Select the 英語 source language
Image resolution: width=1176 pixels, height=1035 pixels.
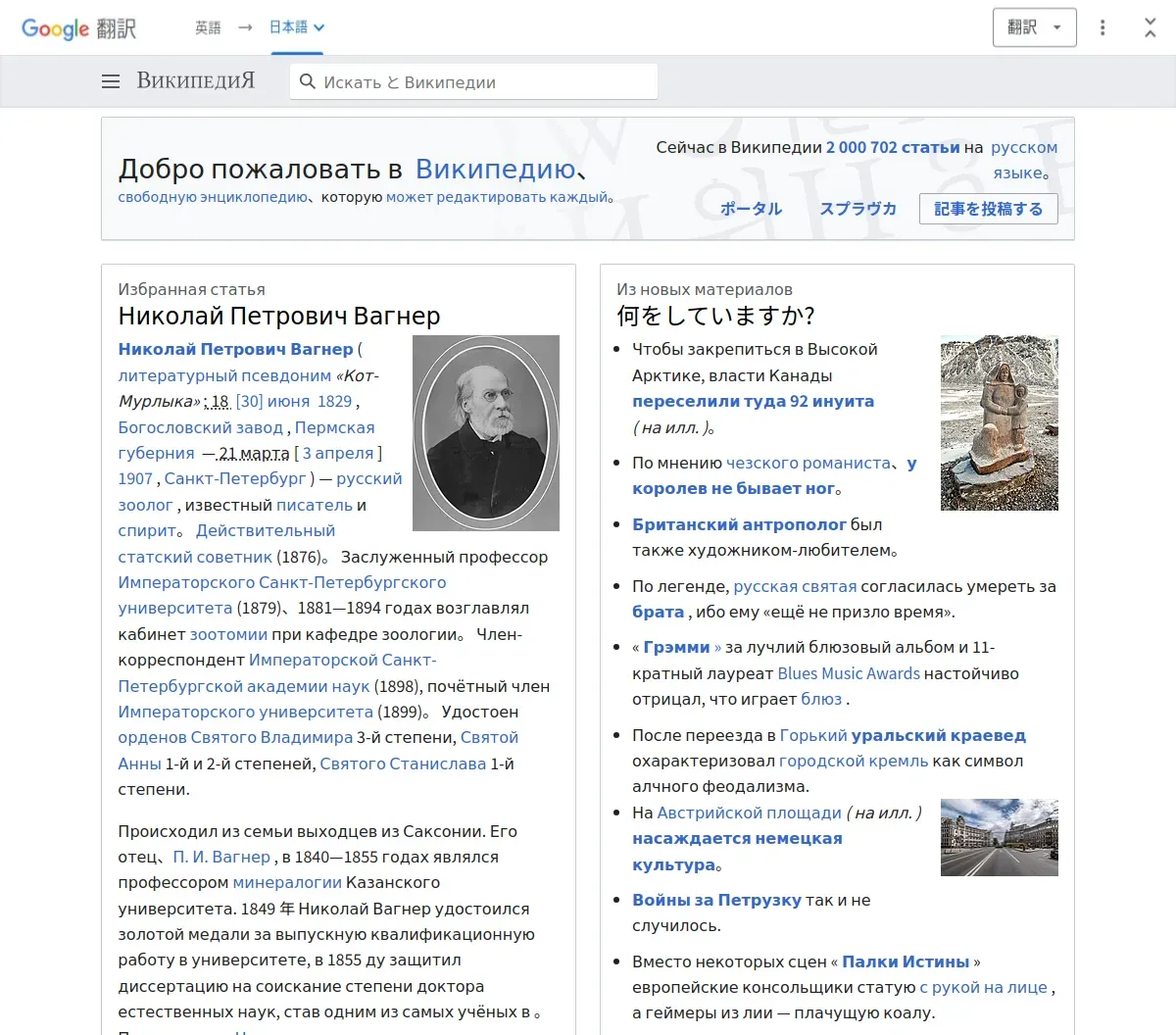click(x=208, y=27)
